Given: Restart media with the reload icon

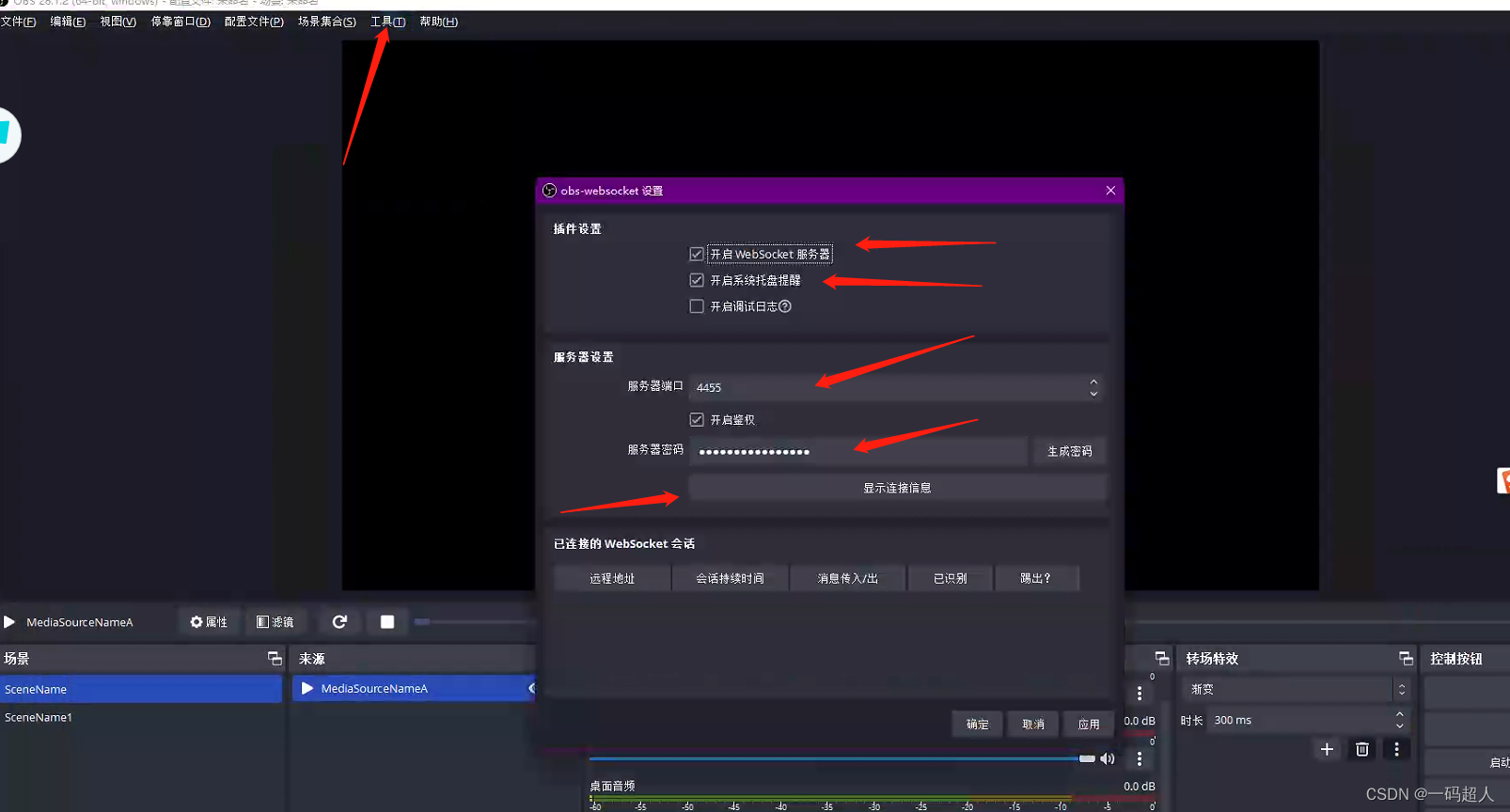Looking at the screenshot, I should tap(339, 622).
